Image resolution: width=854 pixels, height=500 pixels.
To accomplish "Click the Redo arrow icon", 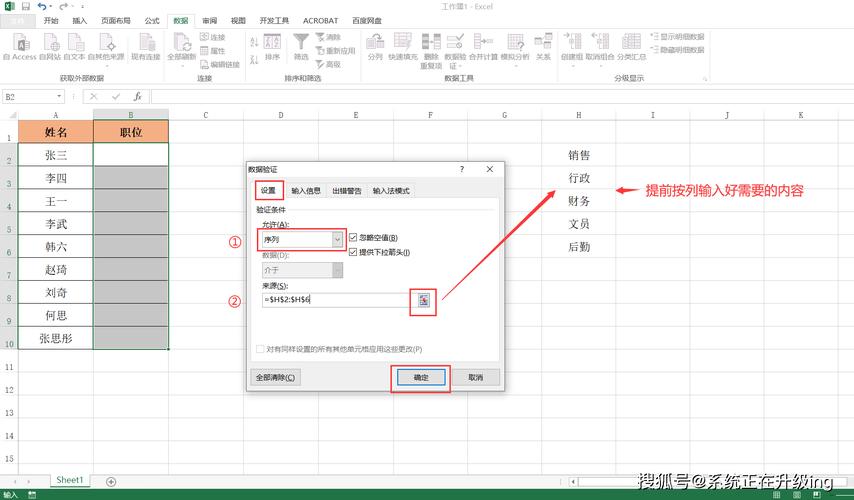I will tap(63, 7).
